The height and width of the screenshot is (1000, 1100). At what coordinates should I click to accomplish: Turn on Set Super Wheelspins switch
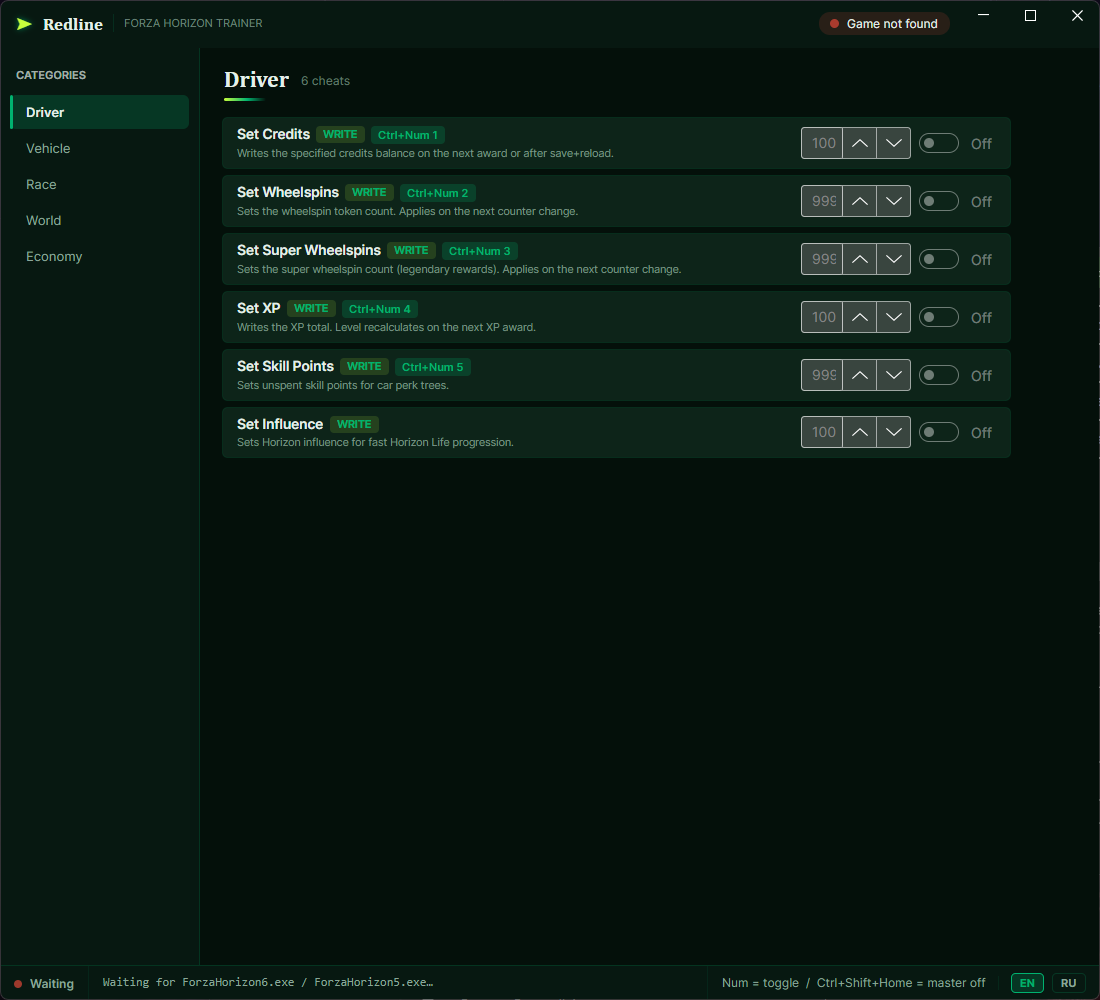pyautogui.click(x=939, y=259)
